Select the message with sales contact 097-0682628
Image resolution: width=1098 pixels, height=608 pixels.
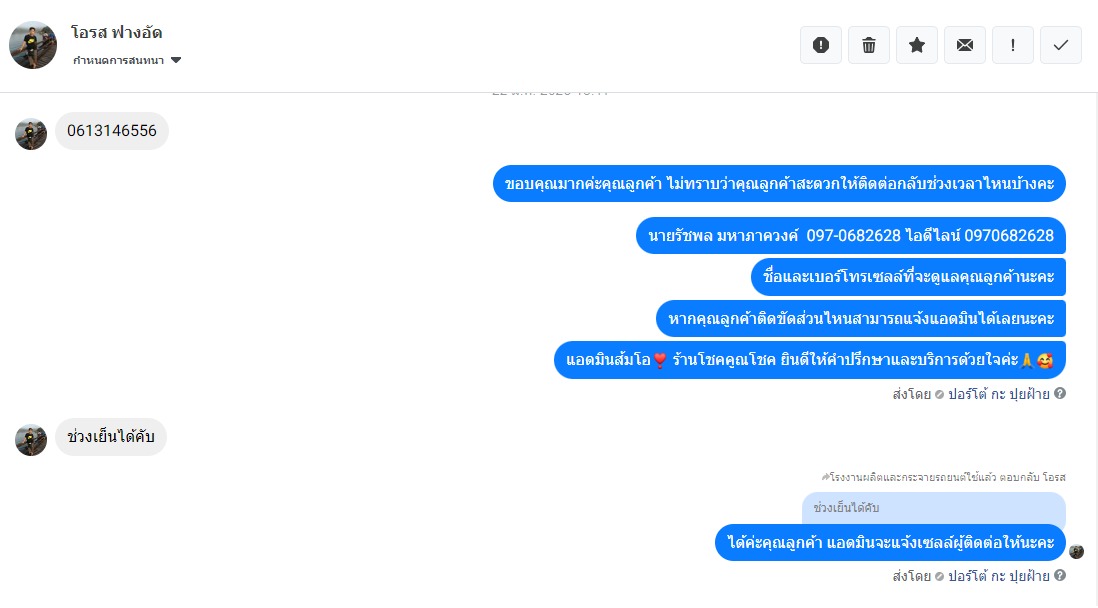coord(851,235)
